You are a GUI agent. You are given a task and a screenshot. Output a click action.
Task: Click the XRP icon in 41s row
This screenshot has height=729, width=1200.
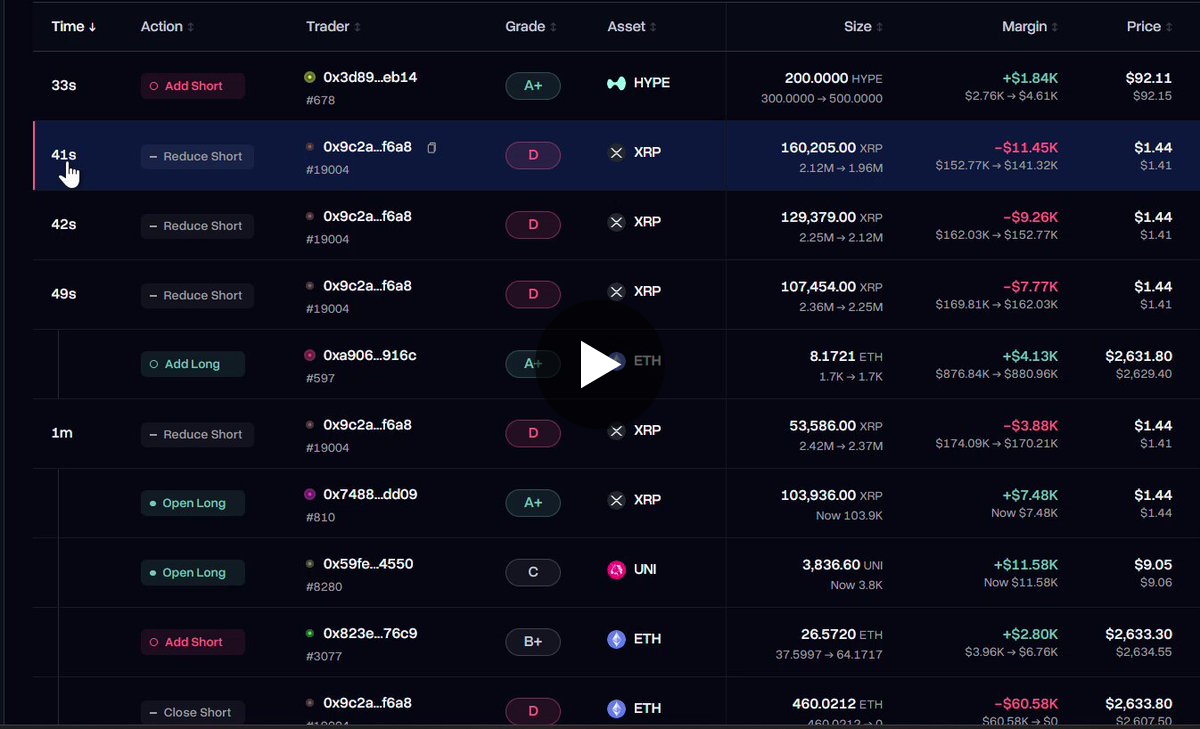click(x=617, y=153)
